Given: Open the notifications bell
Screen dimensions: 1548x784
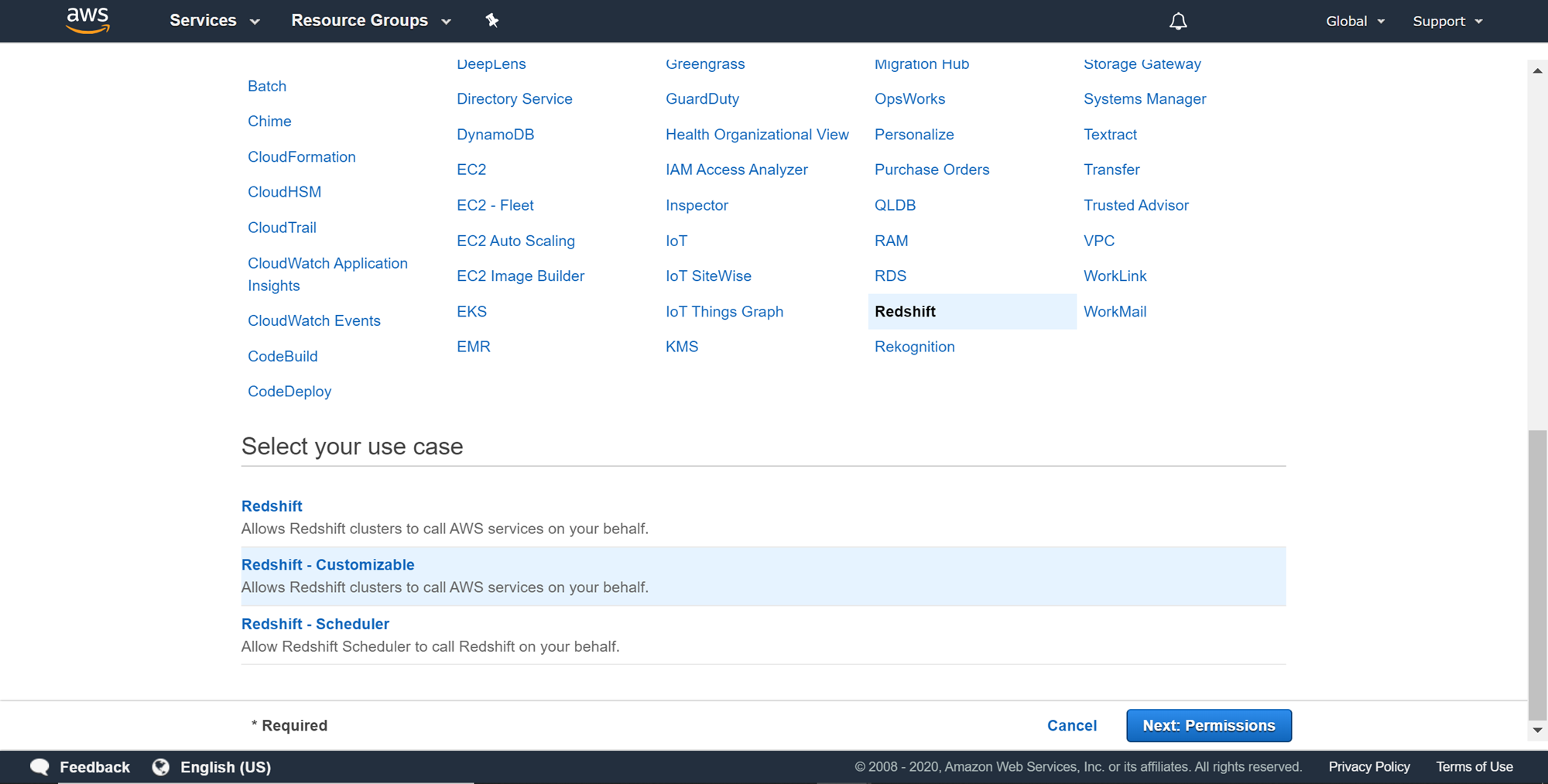Looking at the screenshot, I should [x=1177, y=21].
